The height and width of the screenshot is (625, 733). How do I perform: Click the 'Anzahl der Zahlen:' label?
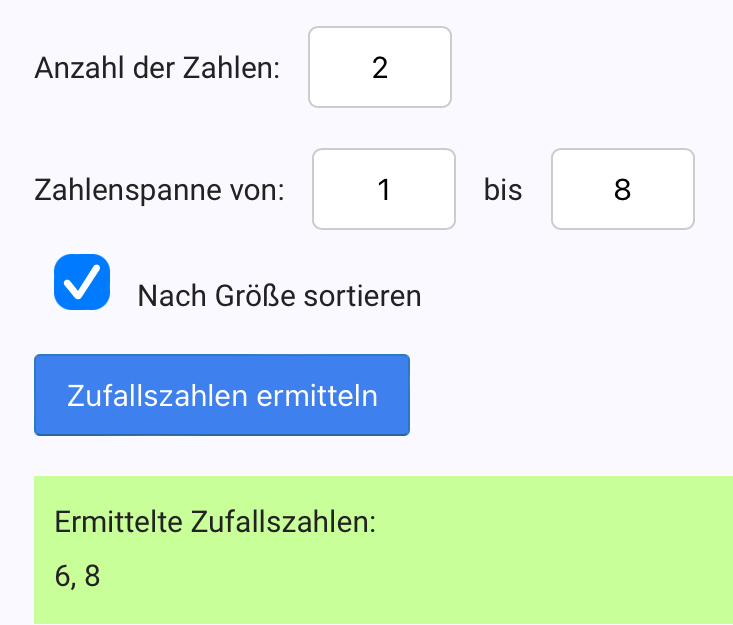[x=157, y=69]
